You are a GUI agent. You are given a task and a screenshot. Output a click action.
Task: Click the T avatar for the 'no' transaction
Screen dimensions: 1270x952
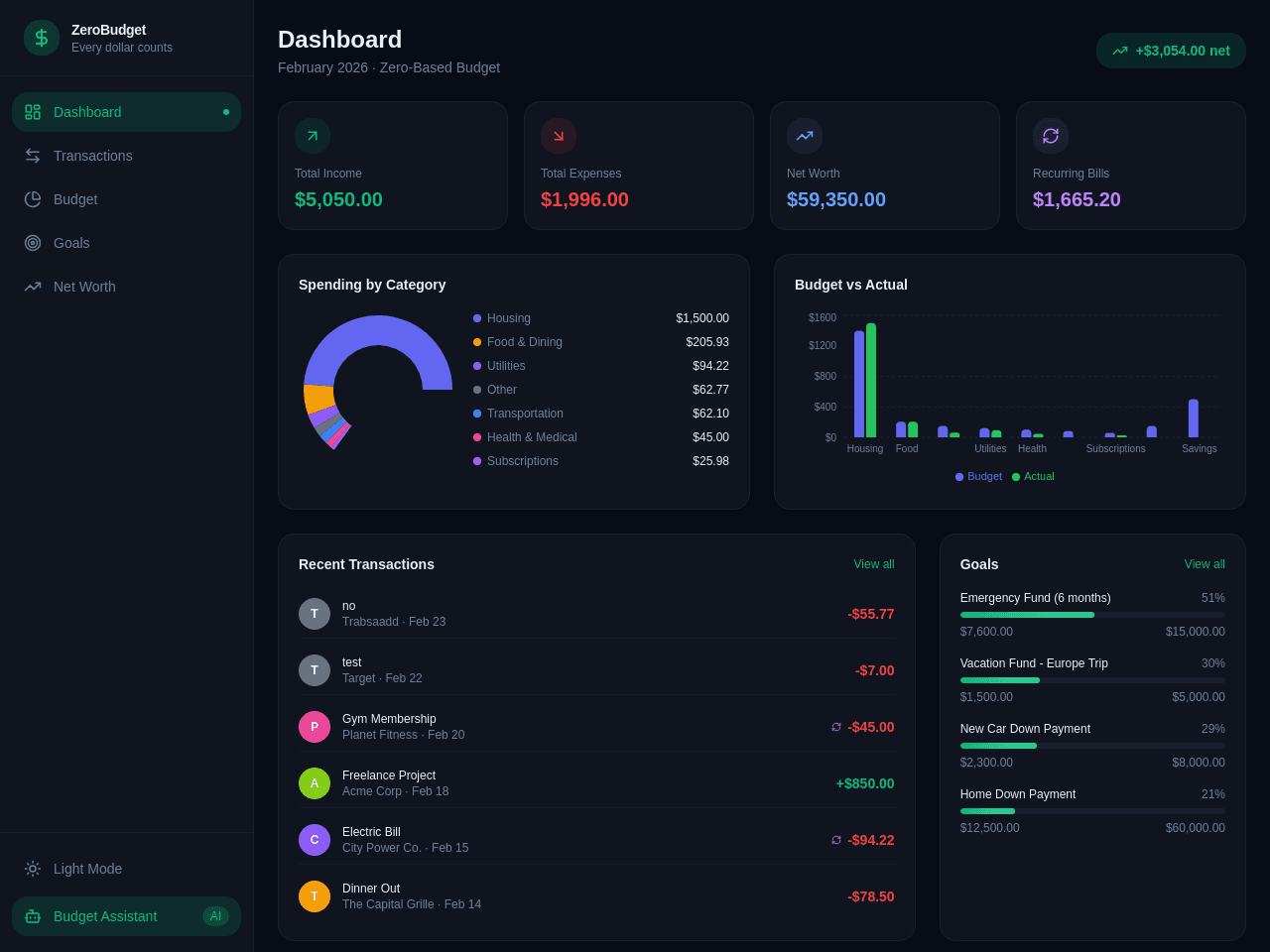315,614
